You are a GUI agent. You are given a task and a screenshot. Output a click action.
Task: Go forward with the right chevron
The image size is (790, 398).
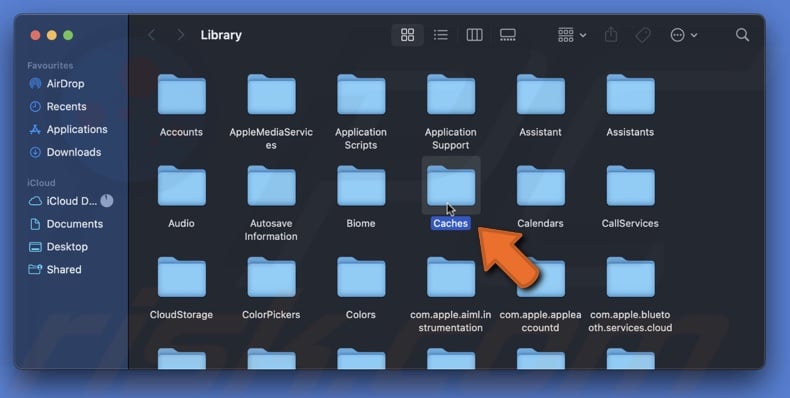pyautogui.click(x=180, y=35)
